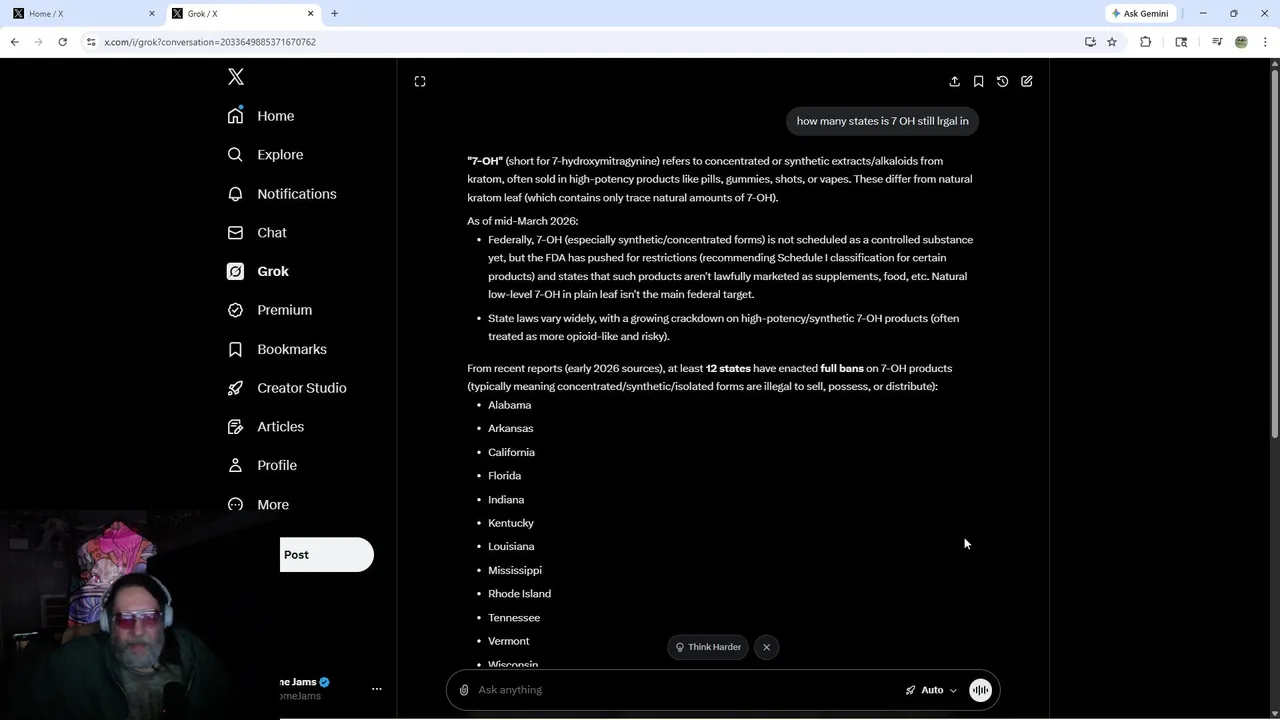Go back in browser
The height and width of the screenshot is (720, 1280).
[14, 42]
